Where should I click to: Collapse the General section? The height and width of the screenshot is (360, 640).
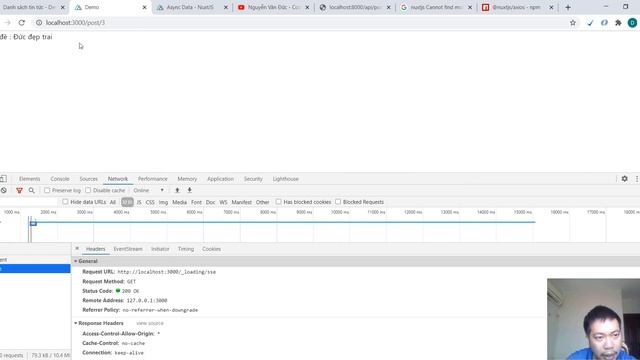(76, 261)
